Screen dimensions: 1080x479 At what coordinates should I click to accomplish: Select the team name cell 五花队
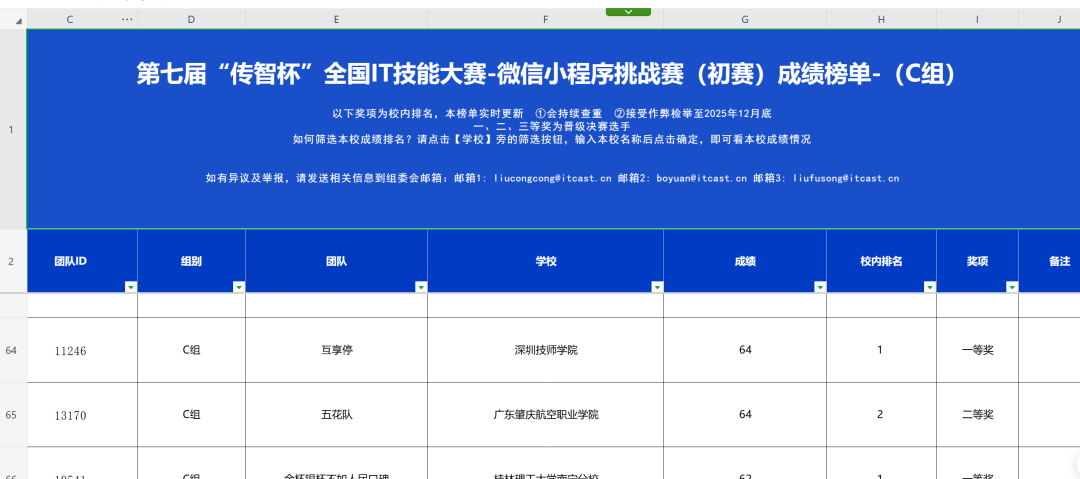[336, 414]
